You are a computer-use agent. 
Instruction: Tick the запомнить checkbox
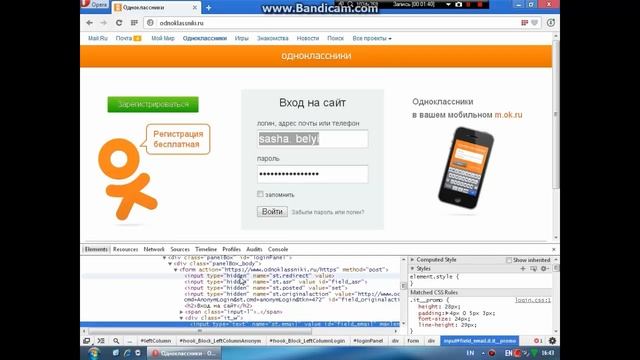click(x=260, y=194)
